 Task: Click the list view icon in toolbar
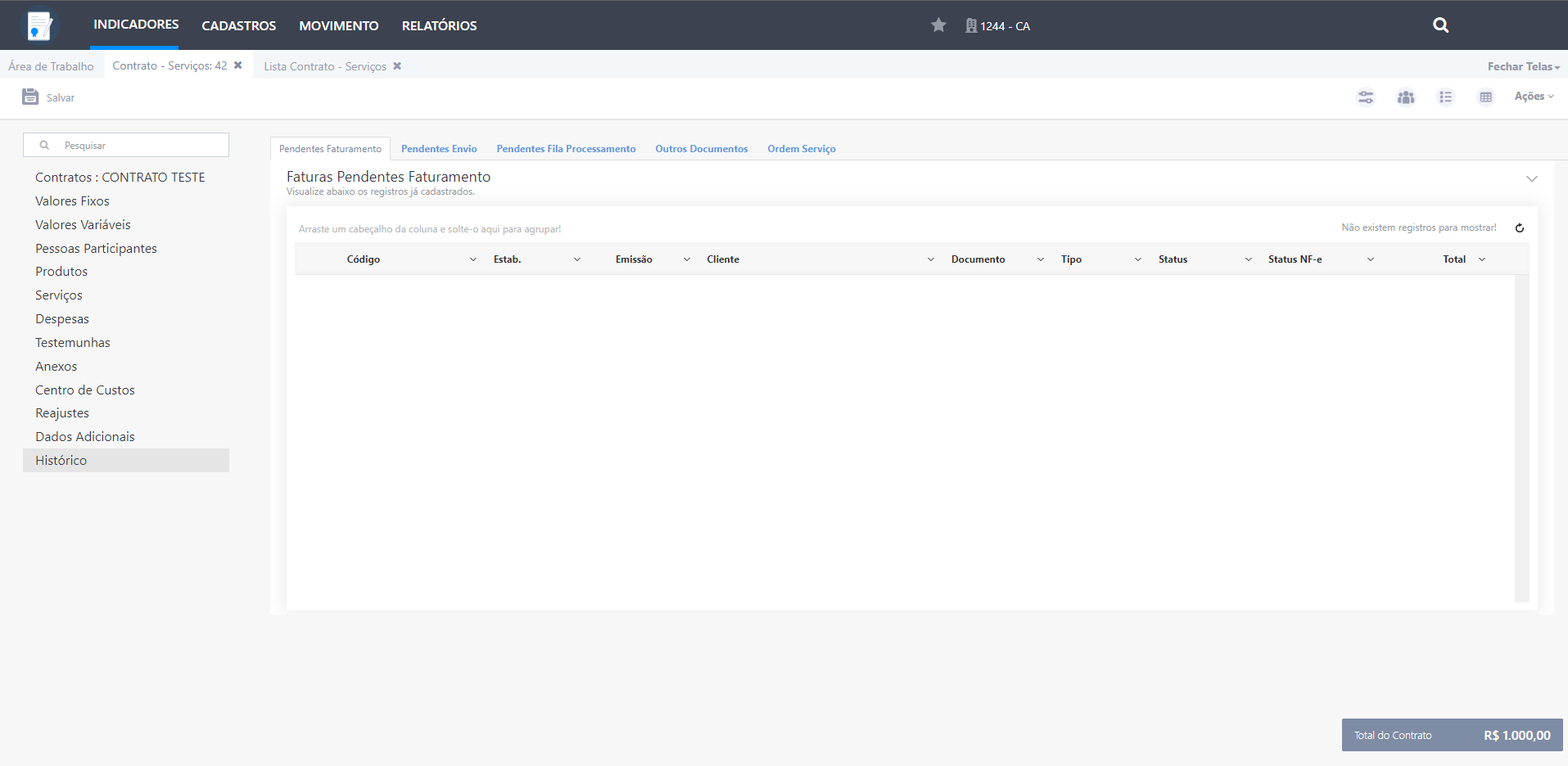[1446, 97]
